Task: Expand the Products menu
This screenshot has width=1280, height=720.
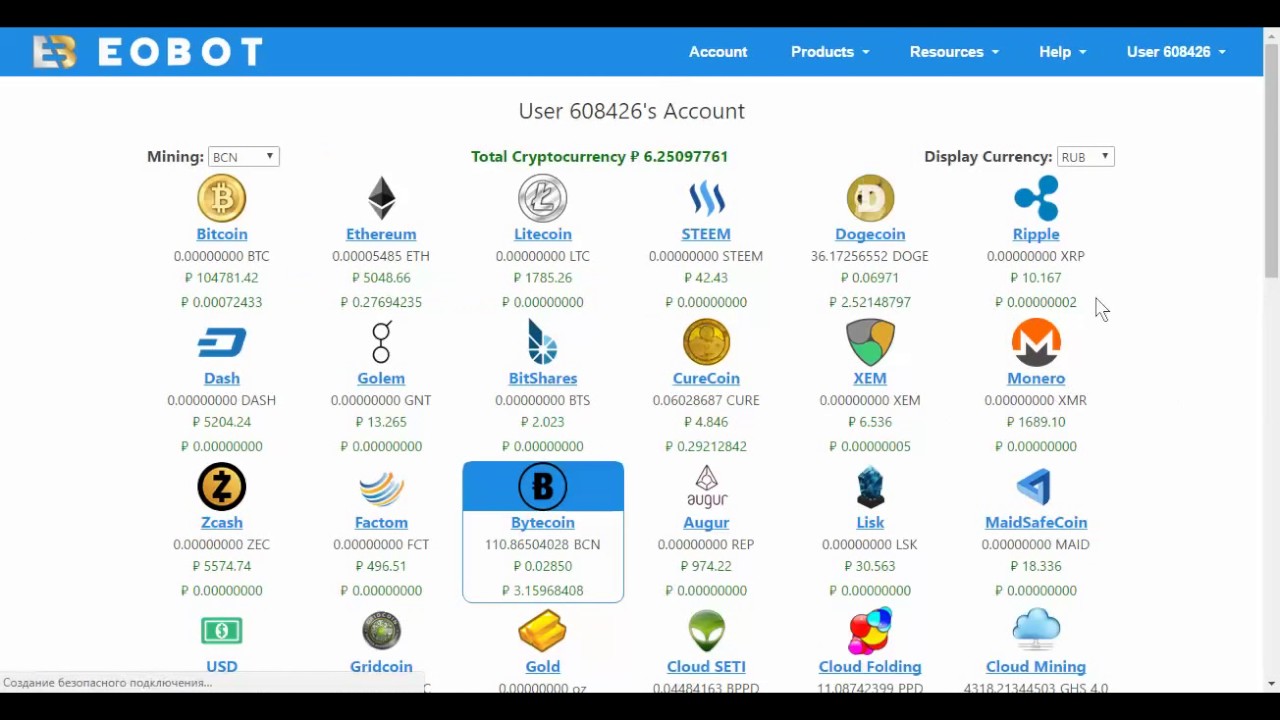Action: tap(830, 52)
